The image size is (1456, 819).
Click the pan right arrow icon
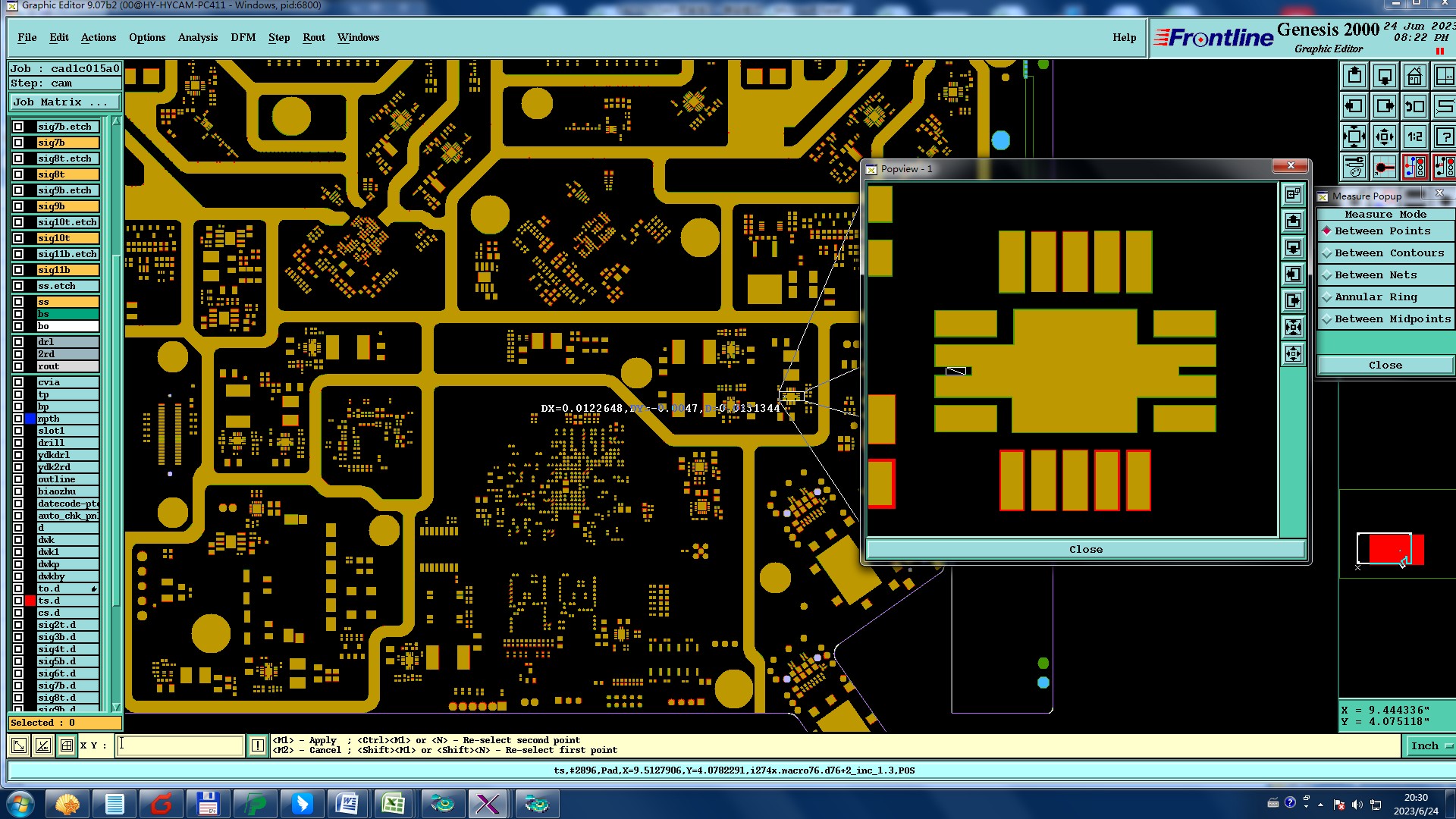(1384, 107)
